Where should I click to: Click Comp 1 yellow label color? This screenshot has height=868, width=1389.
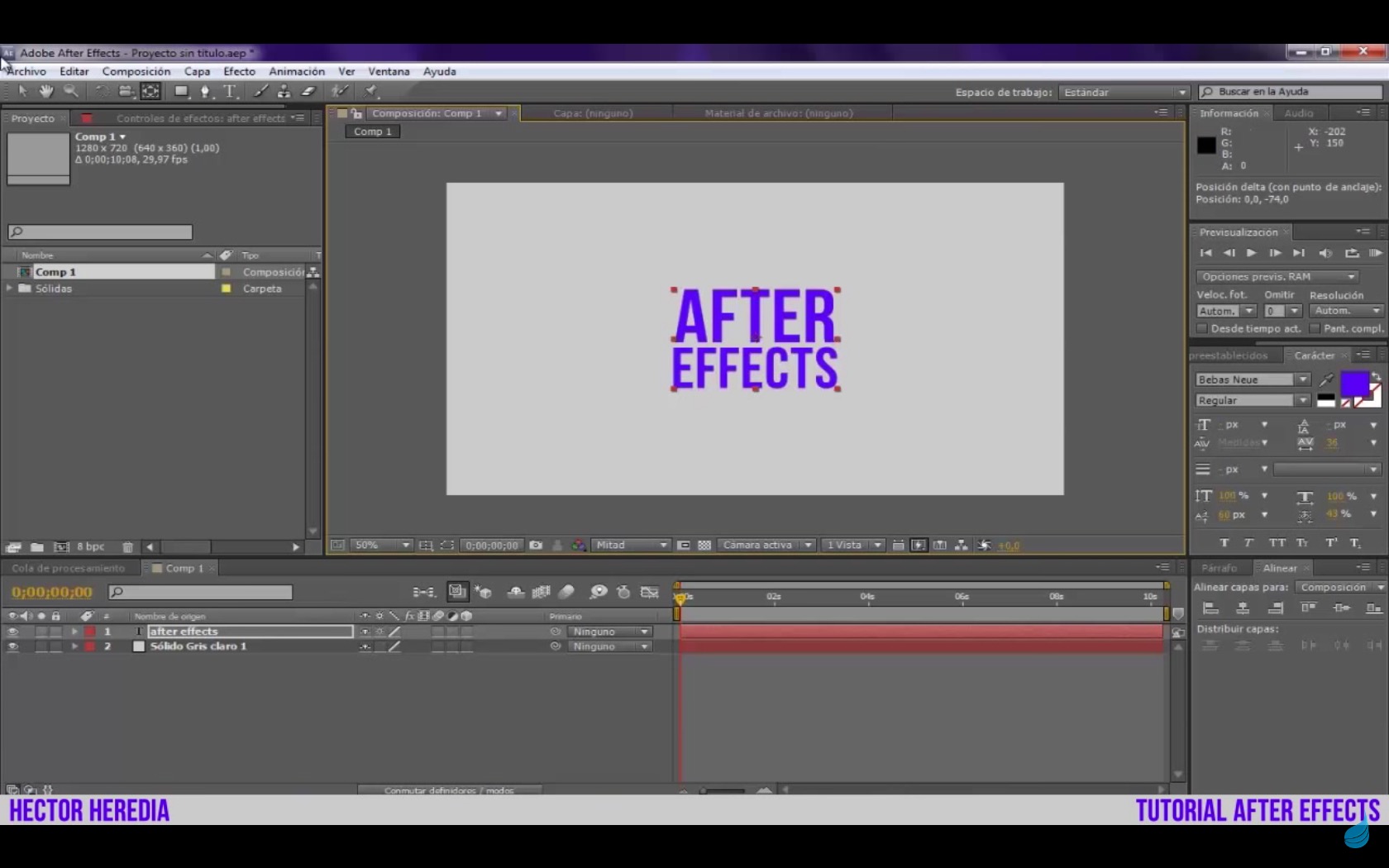(x=226, y=272)
